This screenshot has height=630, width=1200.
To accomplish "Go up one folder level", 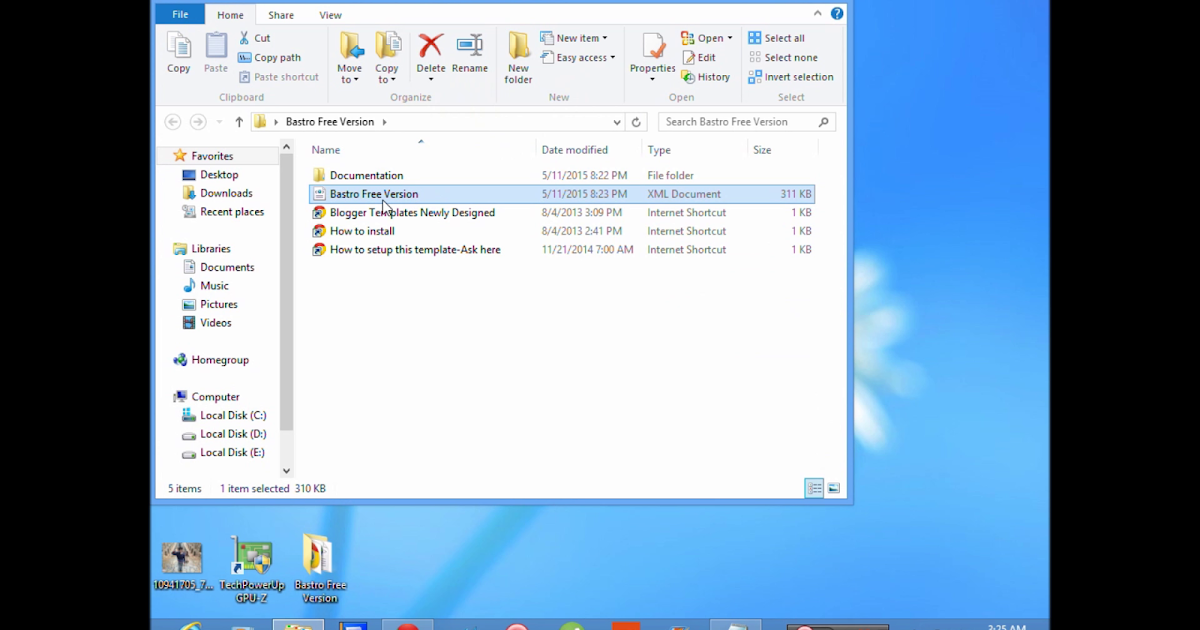I will 239,122.
